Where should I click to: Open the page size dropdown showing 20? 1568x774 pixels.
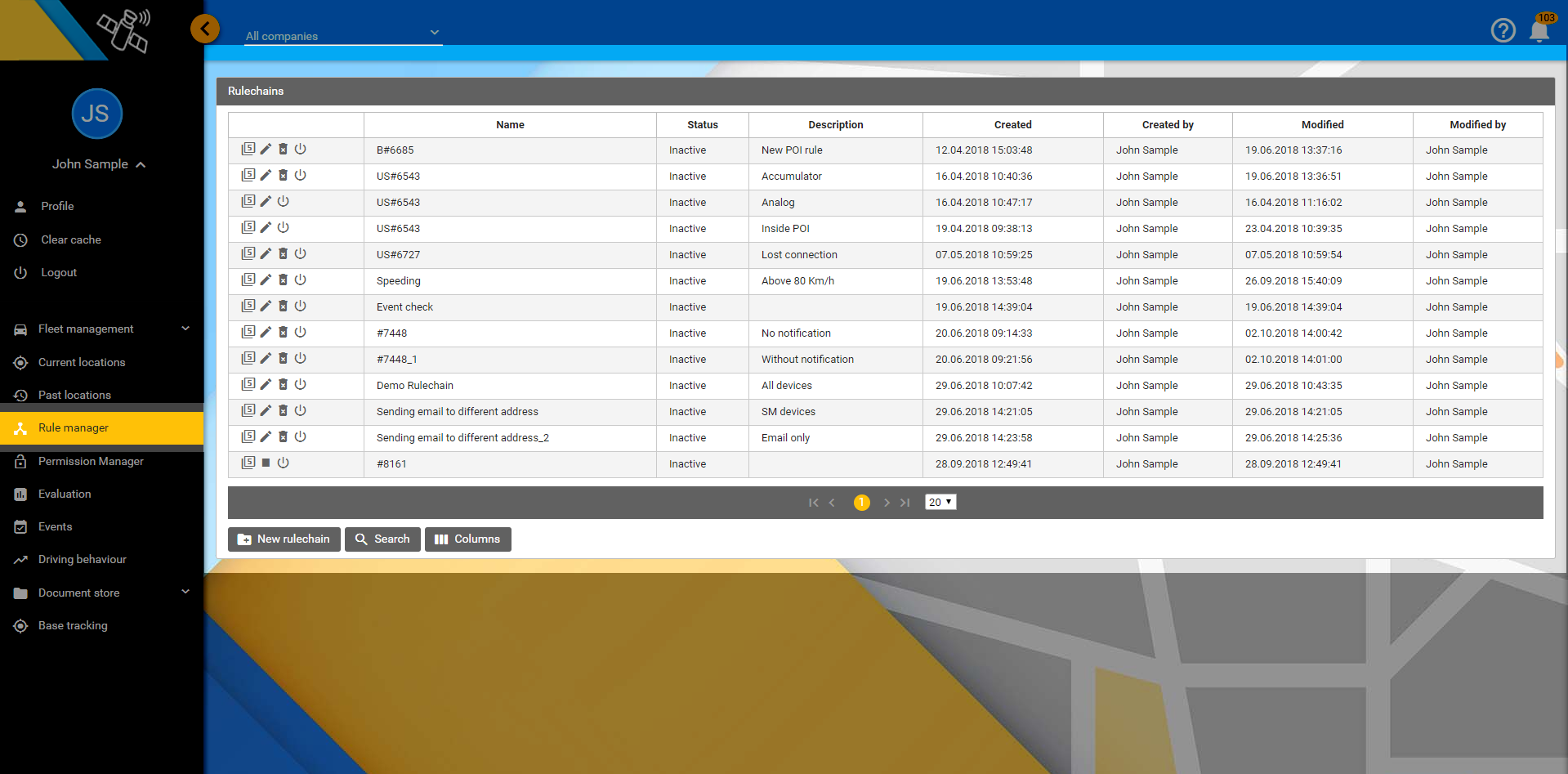[x=940, y=502]
